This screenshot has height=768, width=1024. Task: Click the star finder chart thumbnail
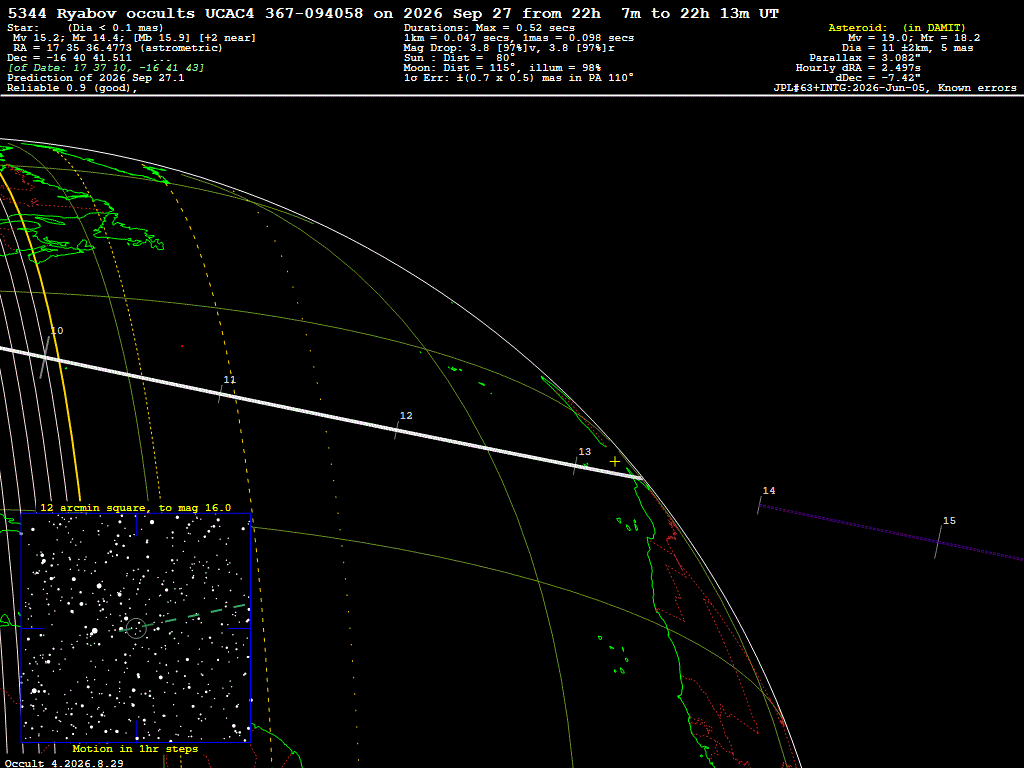[x=136, y=628]
